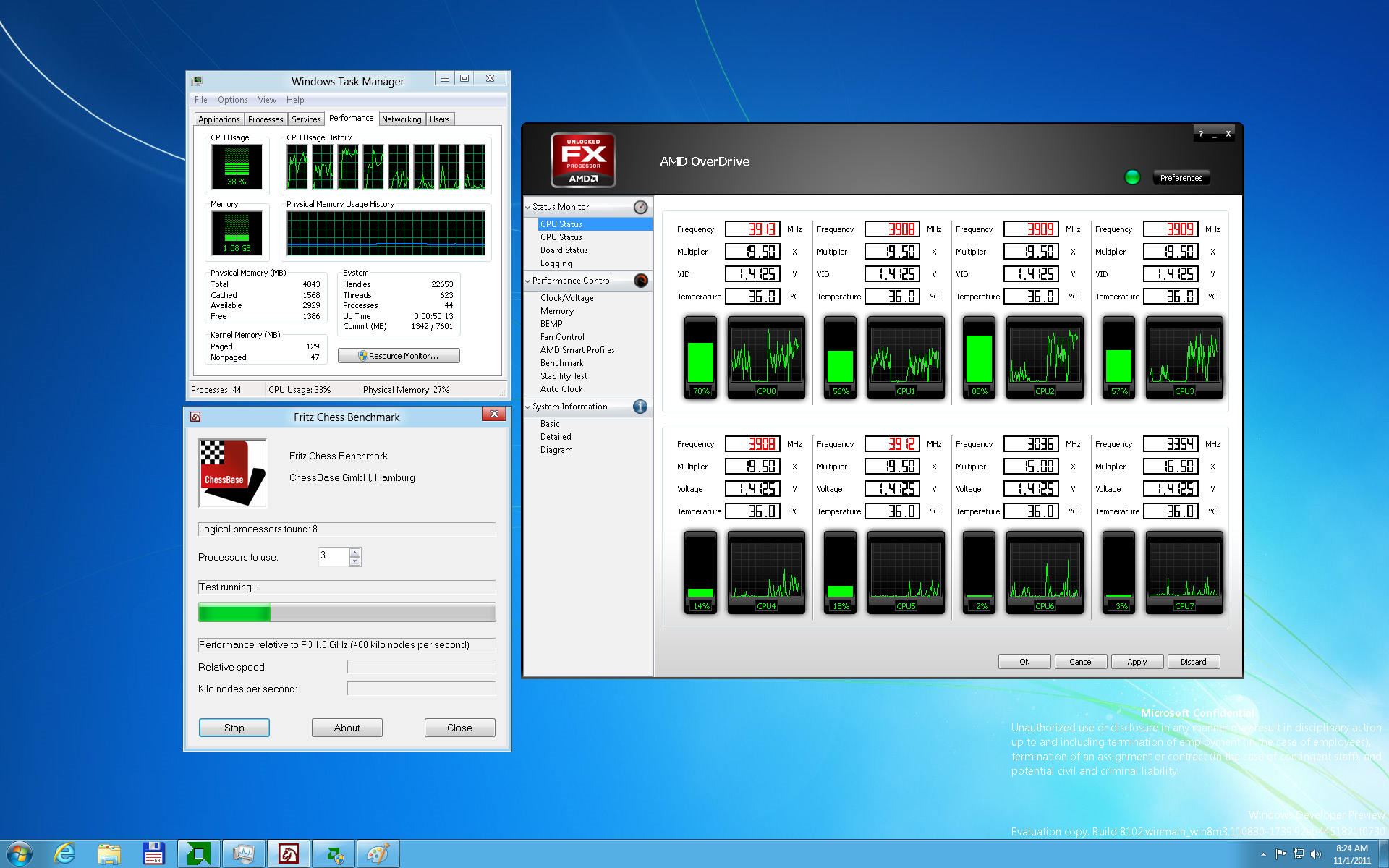Open Logging in the sidebar
The height and width of the screenshot is (868, 1389).
pos(556,263)
